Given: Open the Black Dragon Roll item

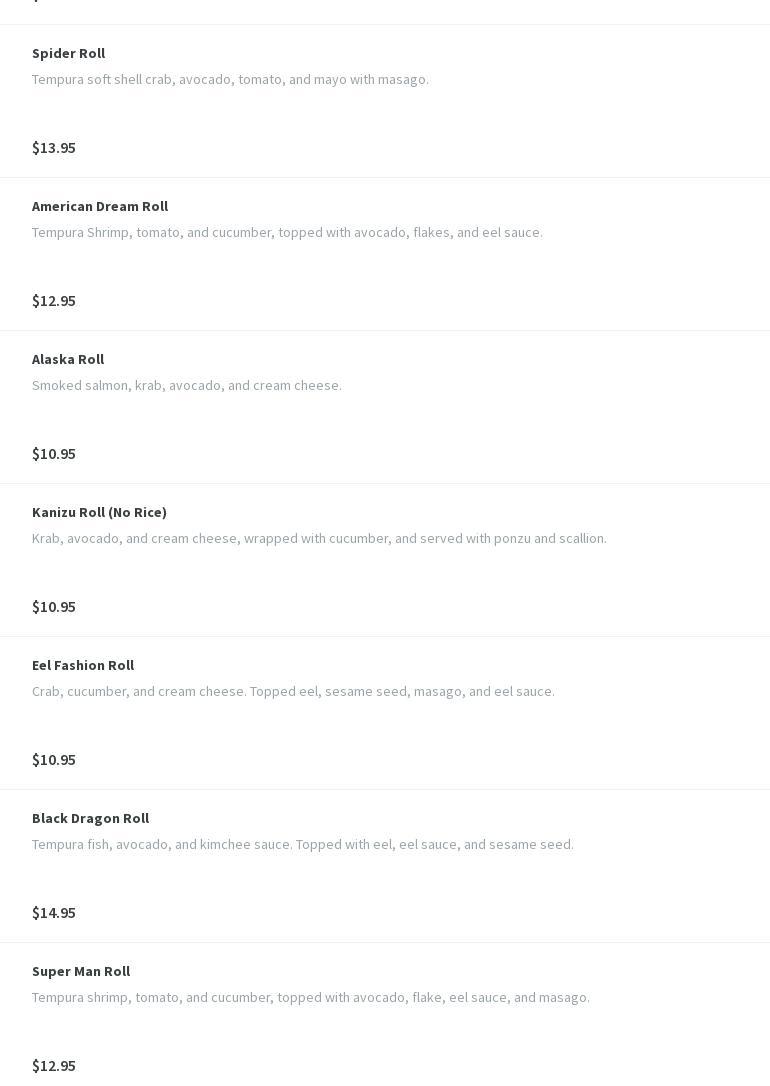Looking at the screenshot, I should 90,818.
